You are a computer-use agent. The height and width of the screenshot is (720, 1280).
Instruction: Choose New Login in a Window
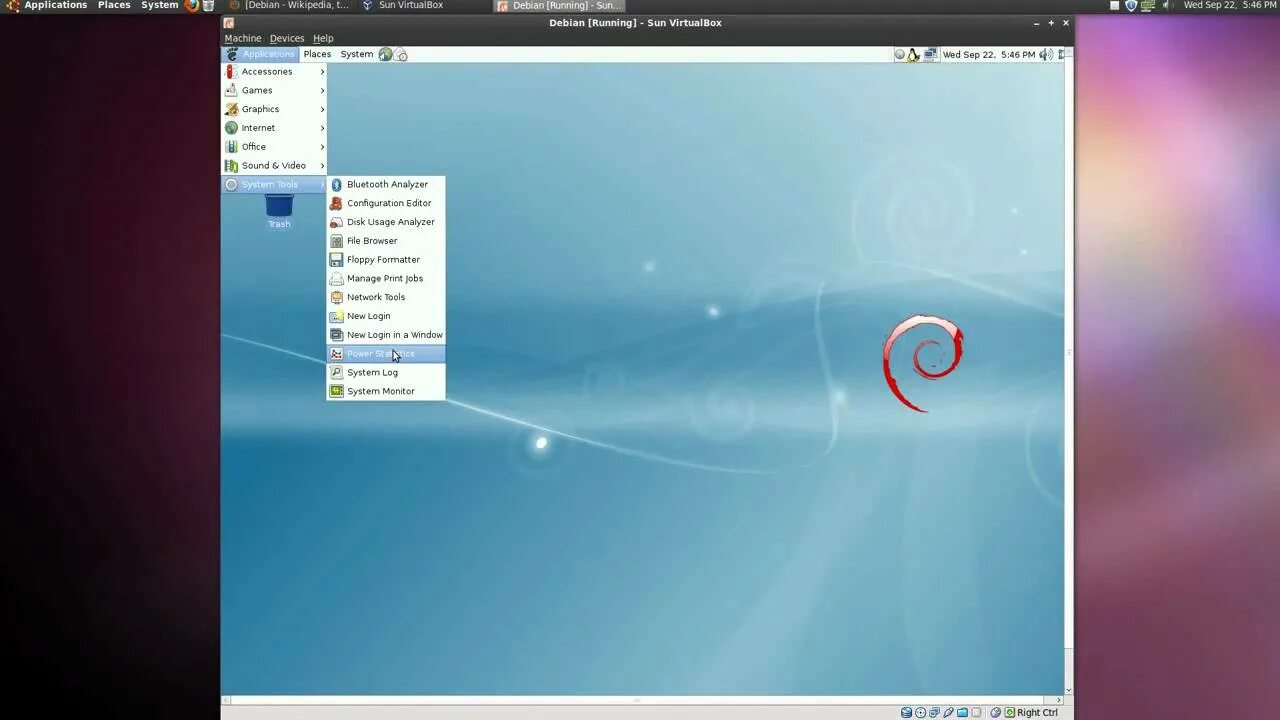click(x=386, y=335)
